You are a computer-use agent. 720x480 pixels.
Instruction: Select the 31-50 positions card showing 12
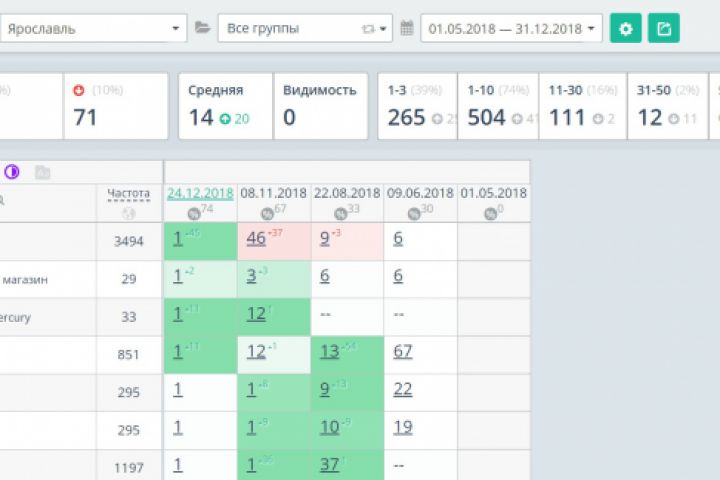coord(668,106)
